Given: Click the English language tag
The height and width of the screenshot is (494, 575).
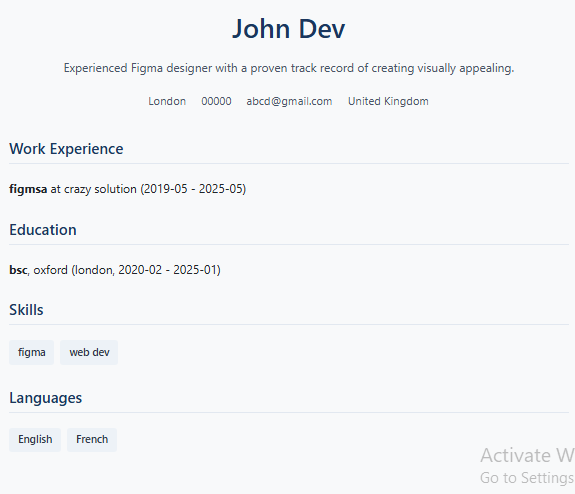Looking at the screenshot, I should [x=35, y=439].
